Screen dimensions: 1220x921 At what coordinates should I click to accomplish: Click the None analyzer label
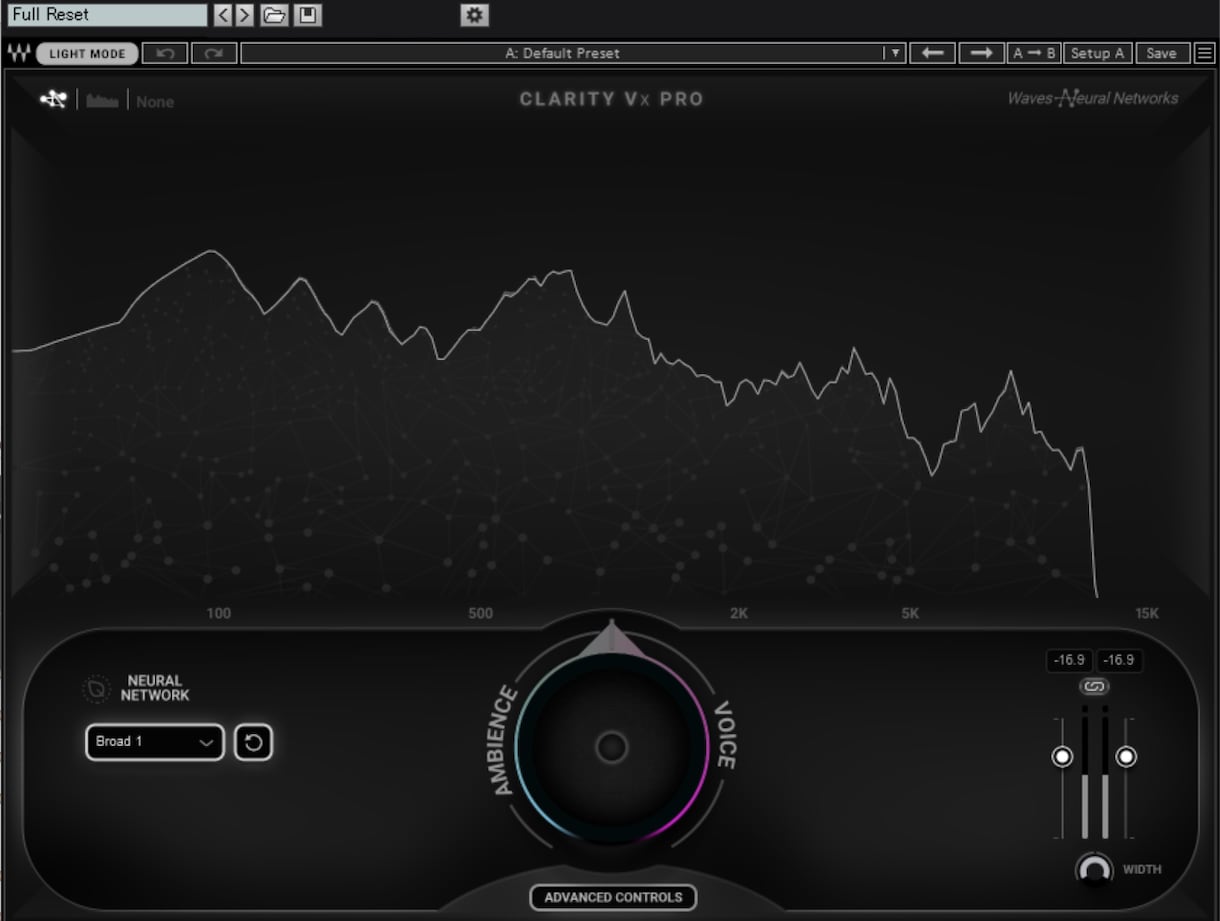coord(155,102)
